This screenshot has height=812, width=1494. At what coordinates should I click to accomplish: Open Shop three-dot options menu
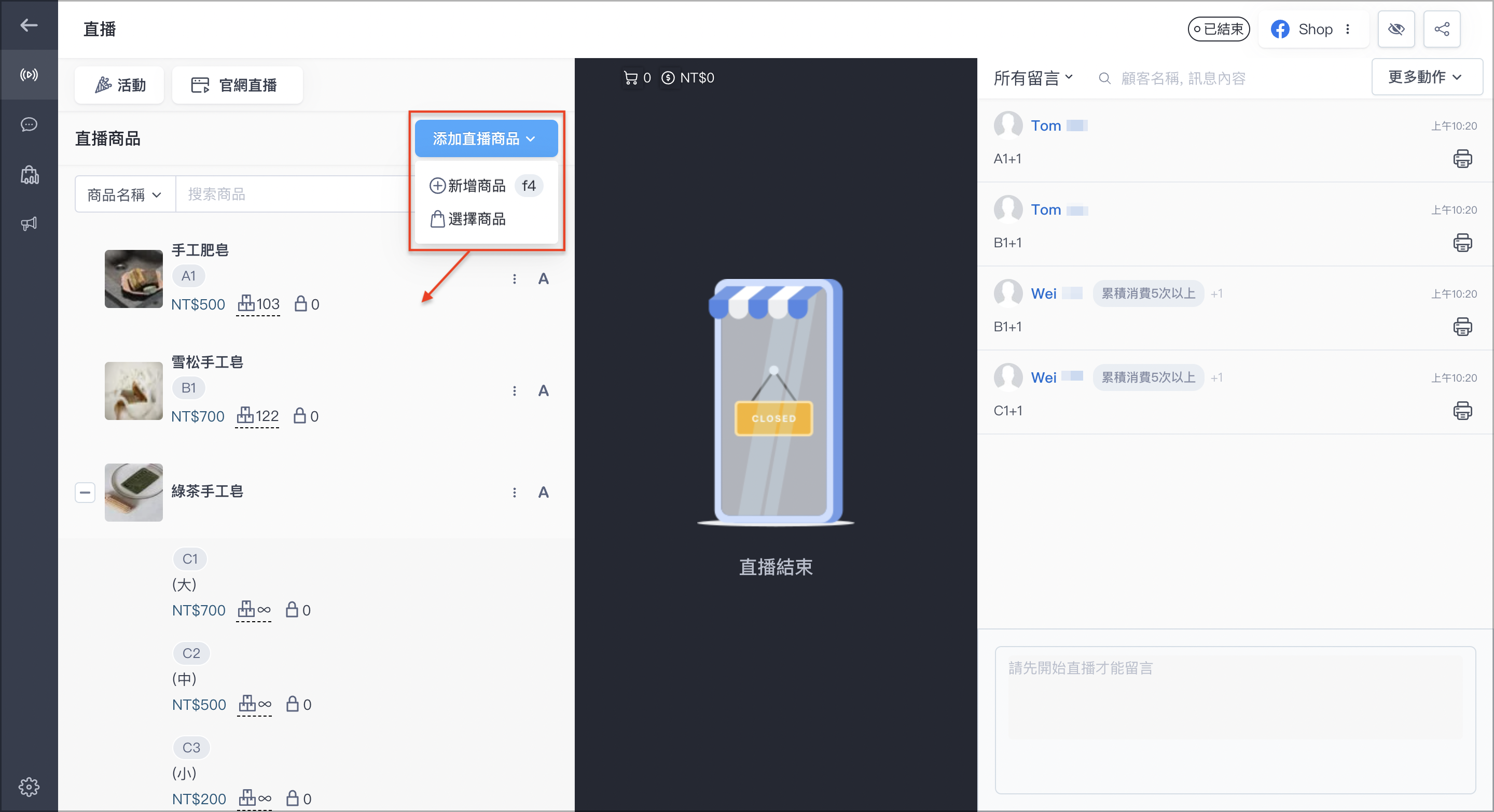pos(1347,29)
